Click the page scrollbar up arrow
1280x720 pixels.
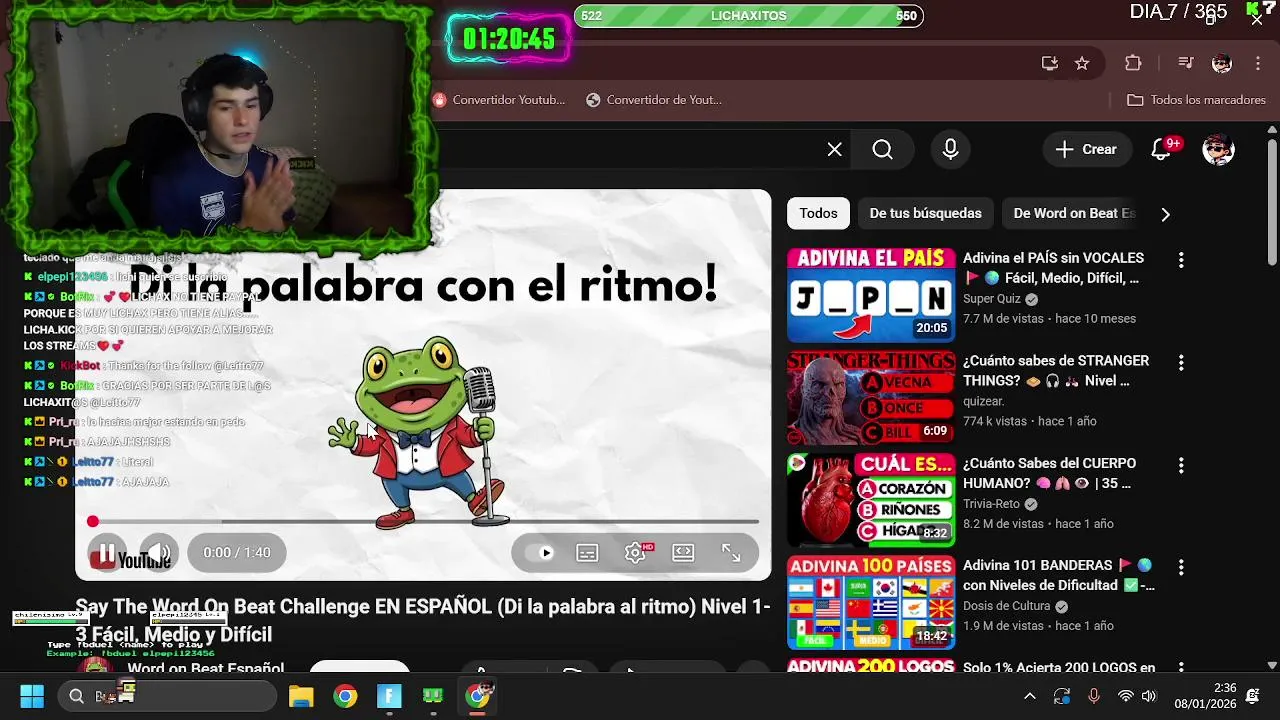[1272, 129]
